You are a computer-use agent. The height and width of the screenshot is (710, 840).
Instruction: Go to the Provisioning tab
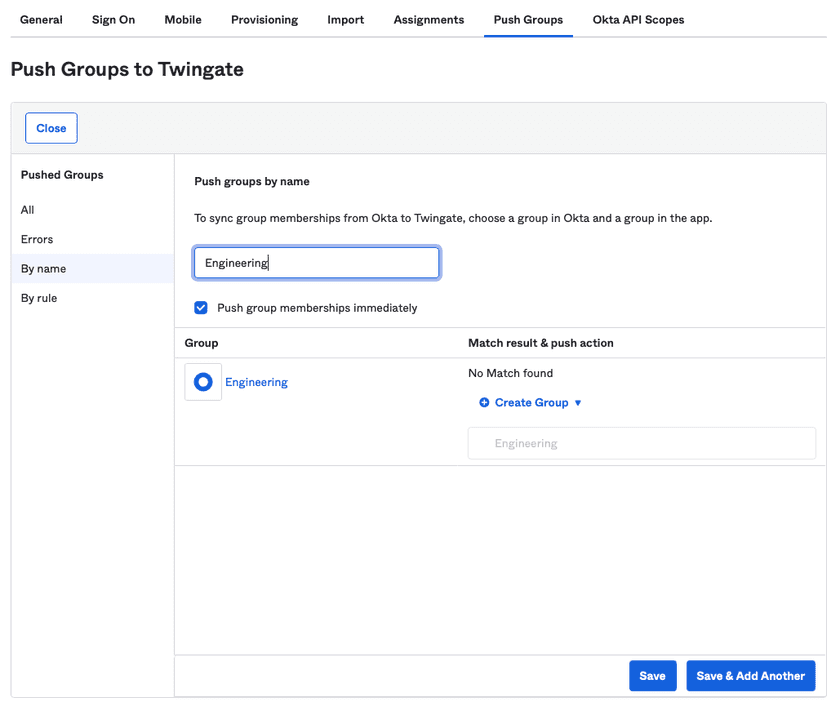click(264, 20)
